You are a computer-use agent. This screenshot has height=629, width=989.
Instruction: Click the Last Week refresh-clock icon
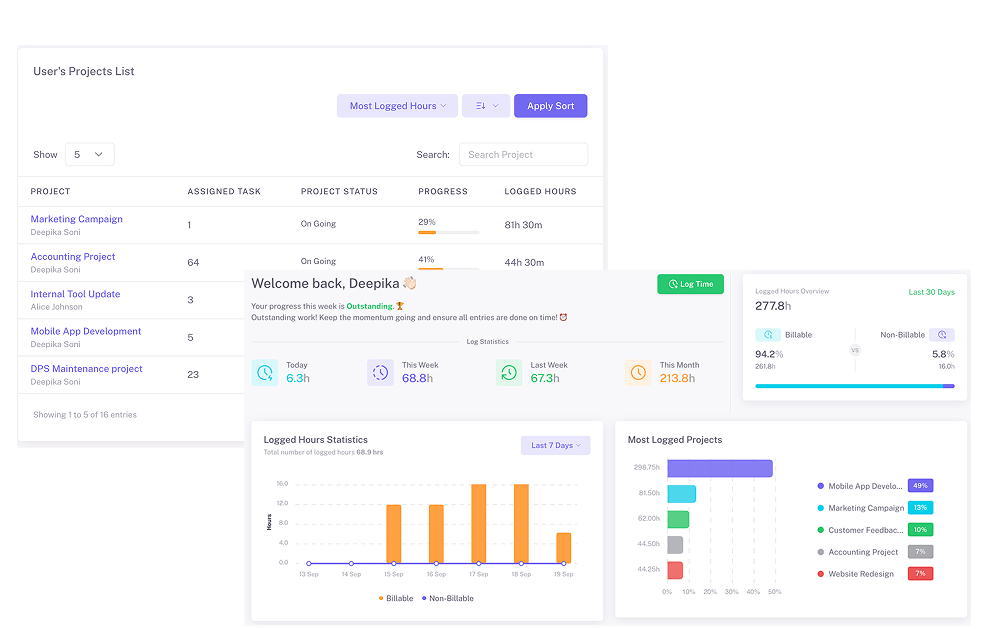coord(509,372)
